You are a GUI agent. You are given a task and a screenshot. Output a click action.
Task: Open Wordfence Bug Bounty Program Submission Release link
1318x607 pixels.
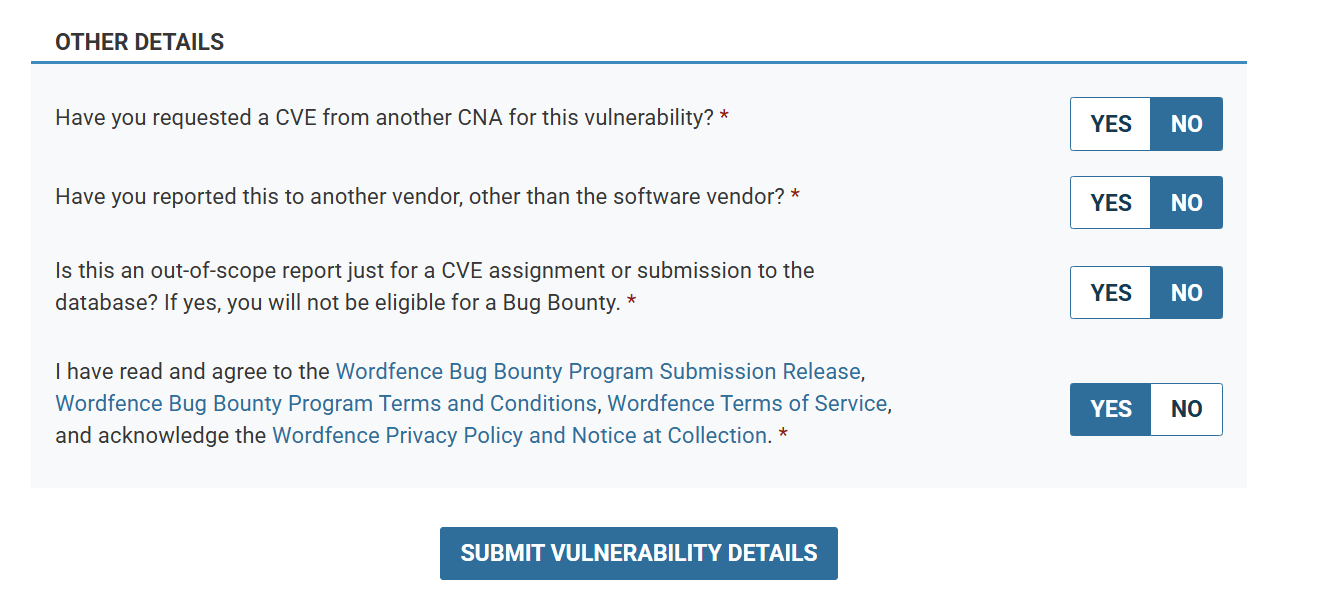coord(597,372)
